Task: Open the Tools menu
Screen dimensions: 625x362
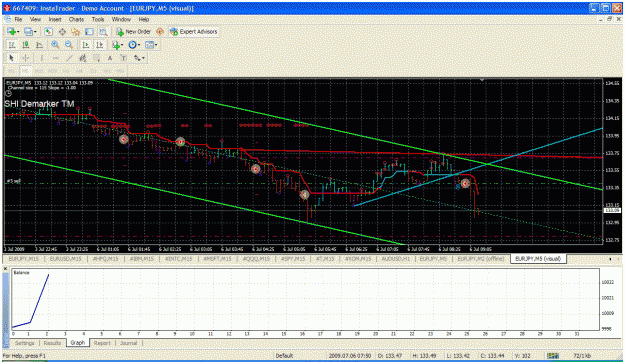Action: click(x=98, y=19)
